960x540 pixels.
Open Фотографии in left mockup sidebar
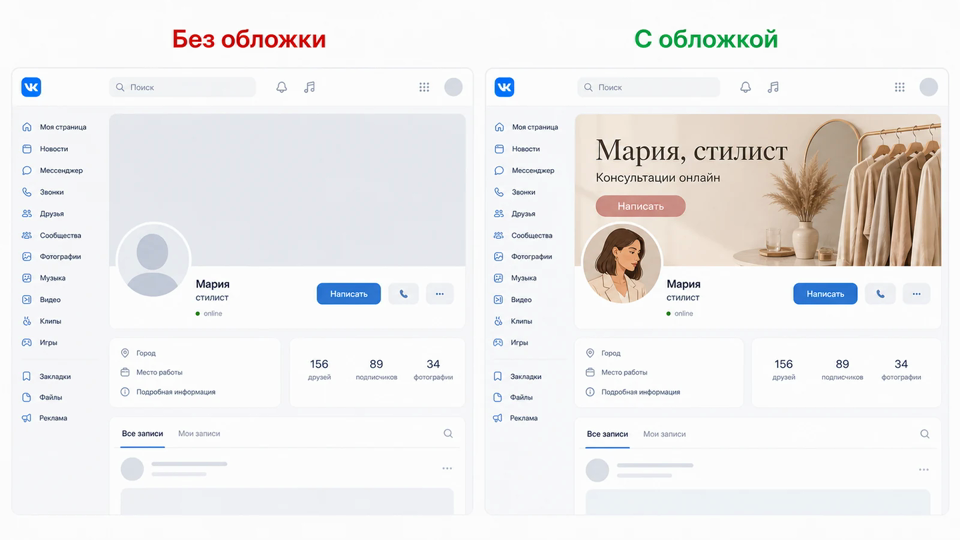tap(51, 257)
